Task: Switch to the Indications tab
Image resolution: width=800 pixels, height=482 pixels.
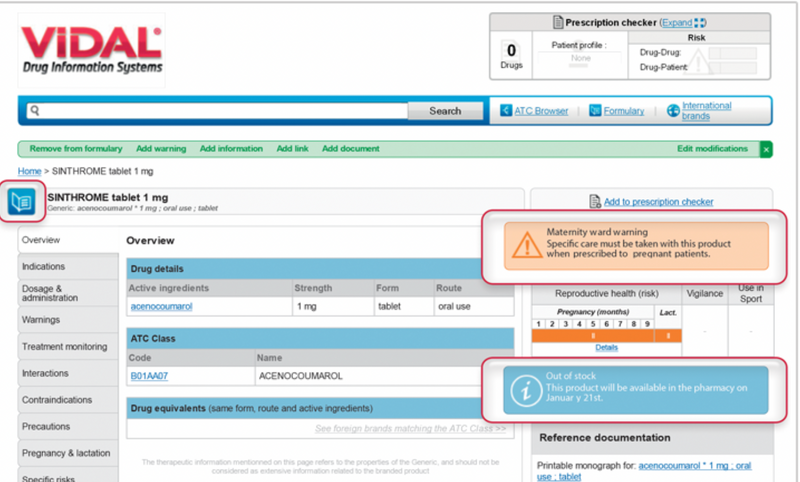Action: [x=68, y=266]
